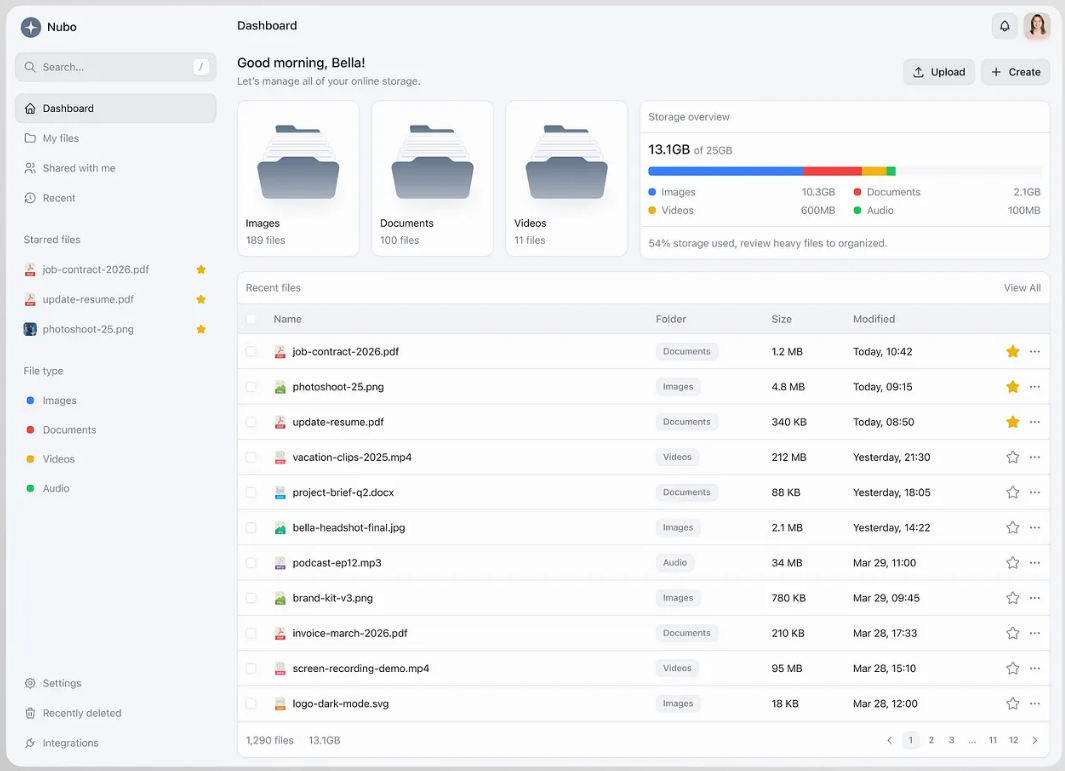
Task: Open the three-dot menu for logo-dark-mode.svg
Action: tap(1034, 704)
